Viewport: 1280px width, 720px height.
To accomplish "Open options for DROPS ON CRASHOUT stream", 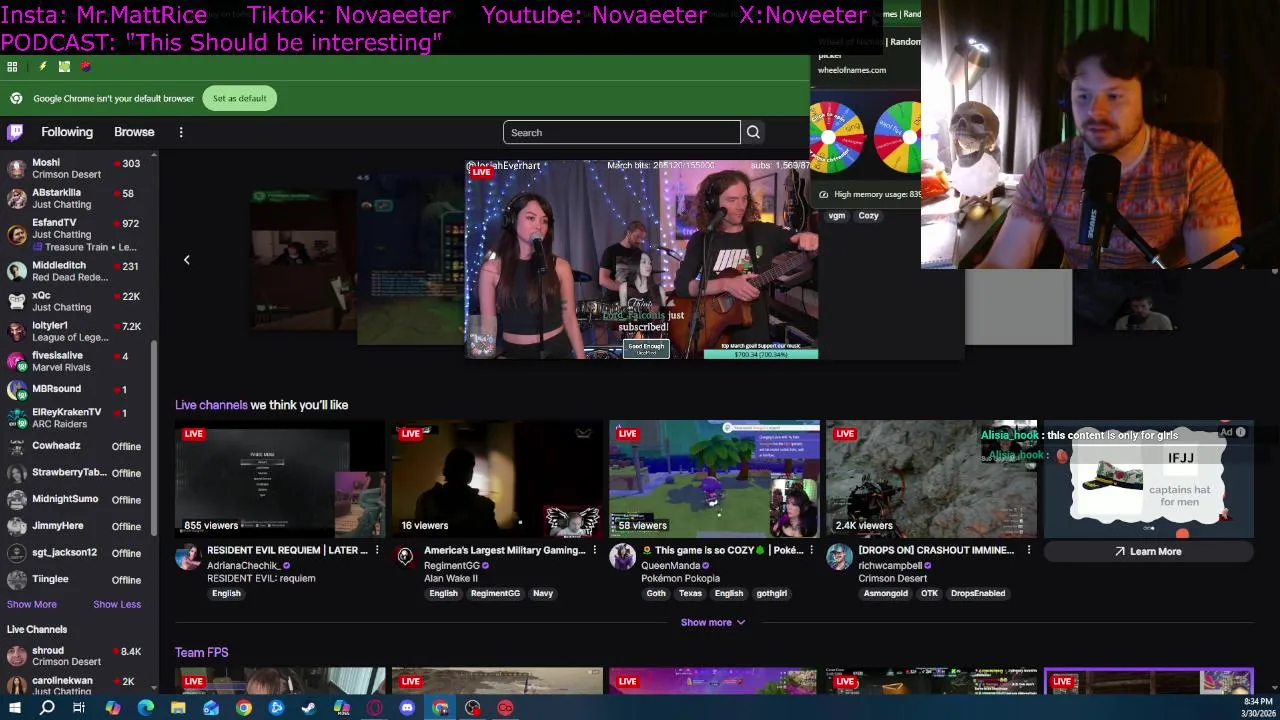I will coord(1028,550).
